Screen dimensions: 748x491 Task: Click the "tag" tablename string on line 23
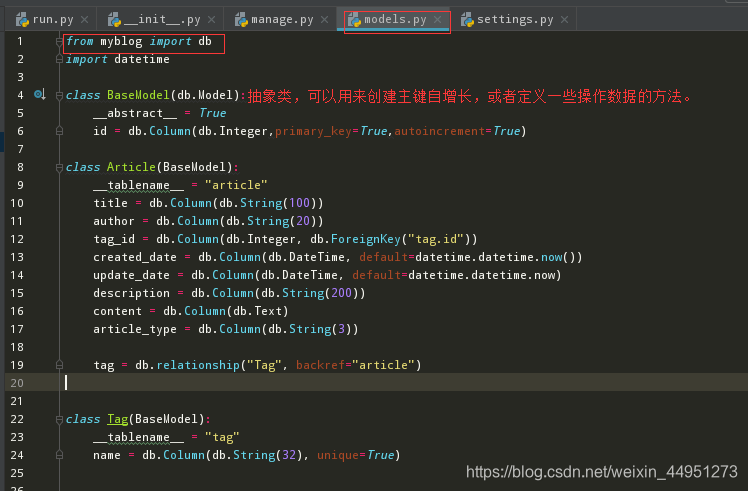click(x=222, y=437)
